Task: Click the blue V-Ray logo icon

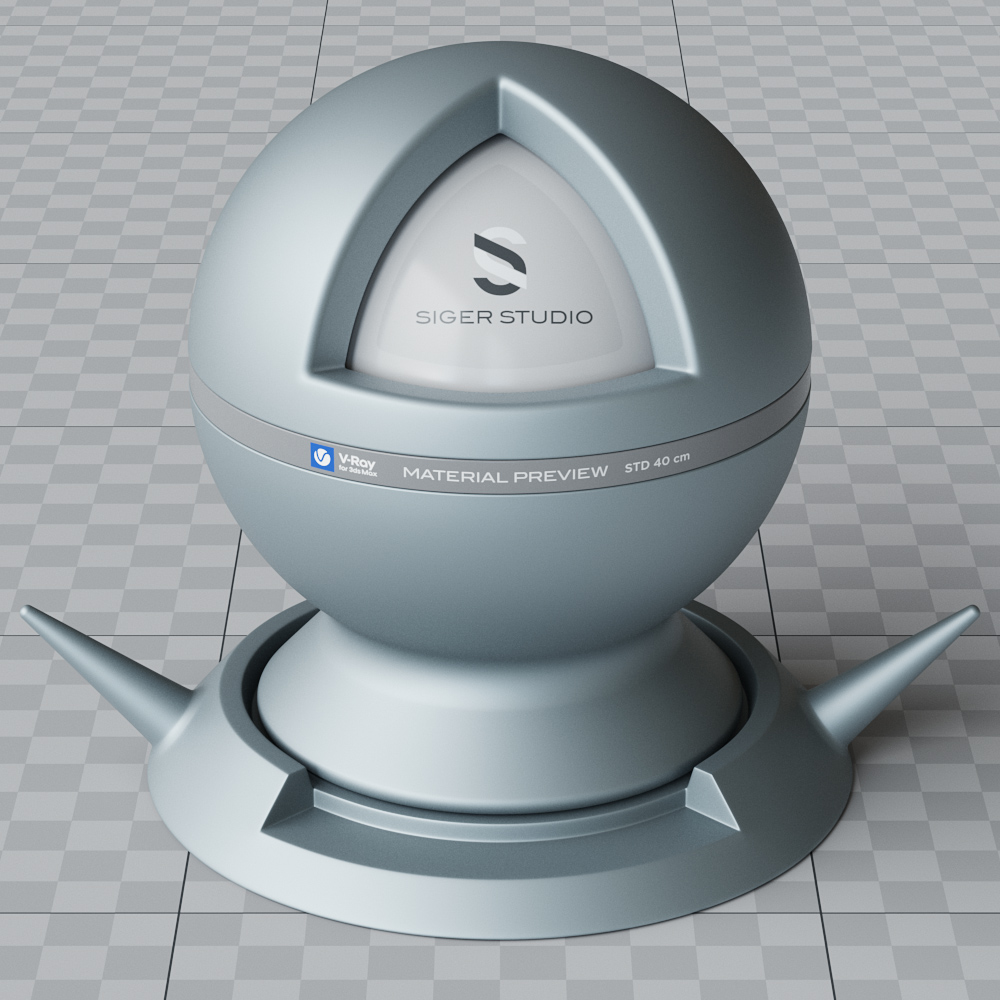Action: [x=322, y=457]
